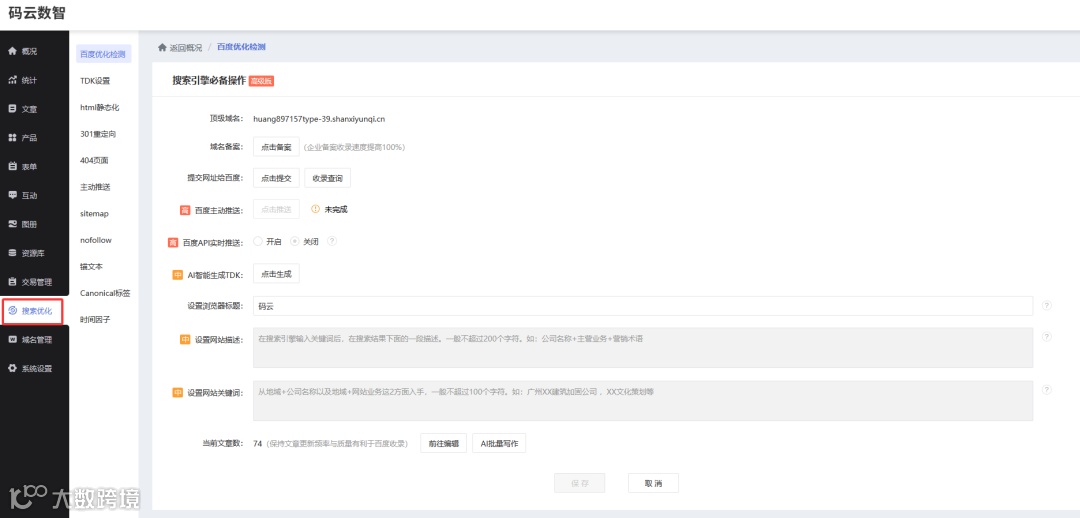Click help icon beside browser title field
The width and height of the screenshot is (1080, 518).
coord(1047,305)
